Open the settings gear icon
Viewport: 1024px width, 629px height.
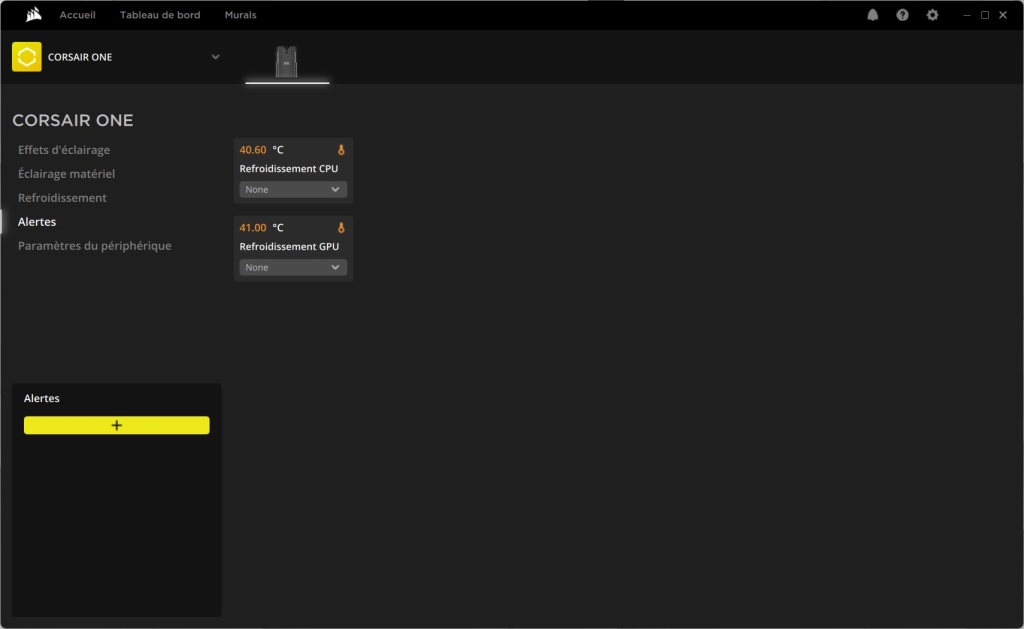coord(933,15)
